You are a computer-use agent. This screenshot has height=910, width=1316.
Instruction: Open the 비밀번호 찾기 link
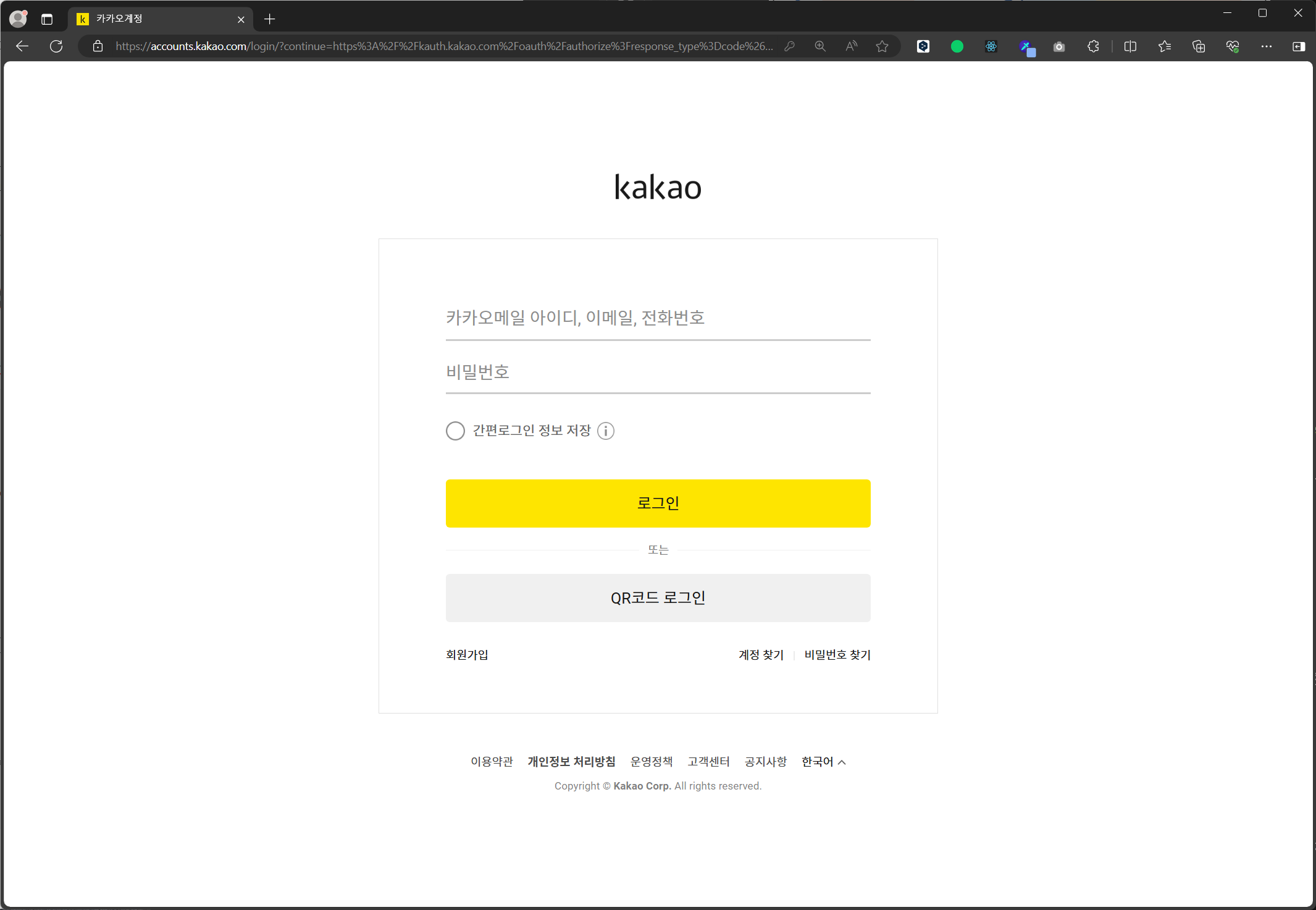coord(837,655)
